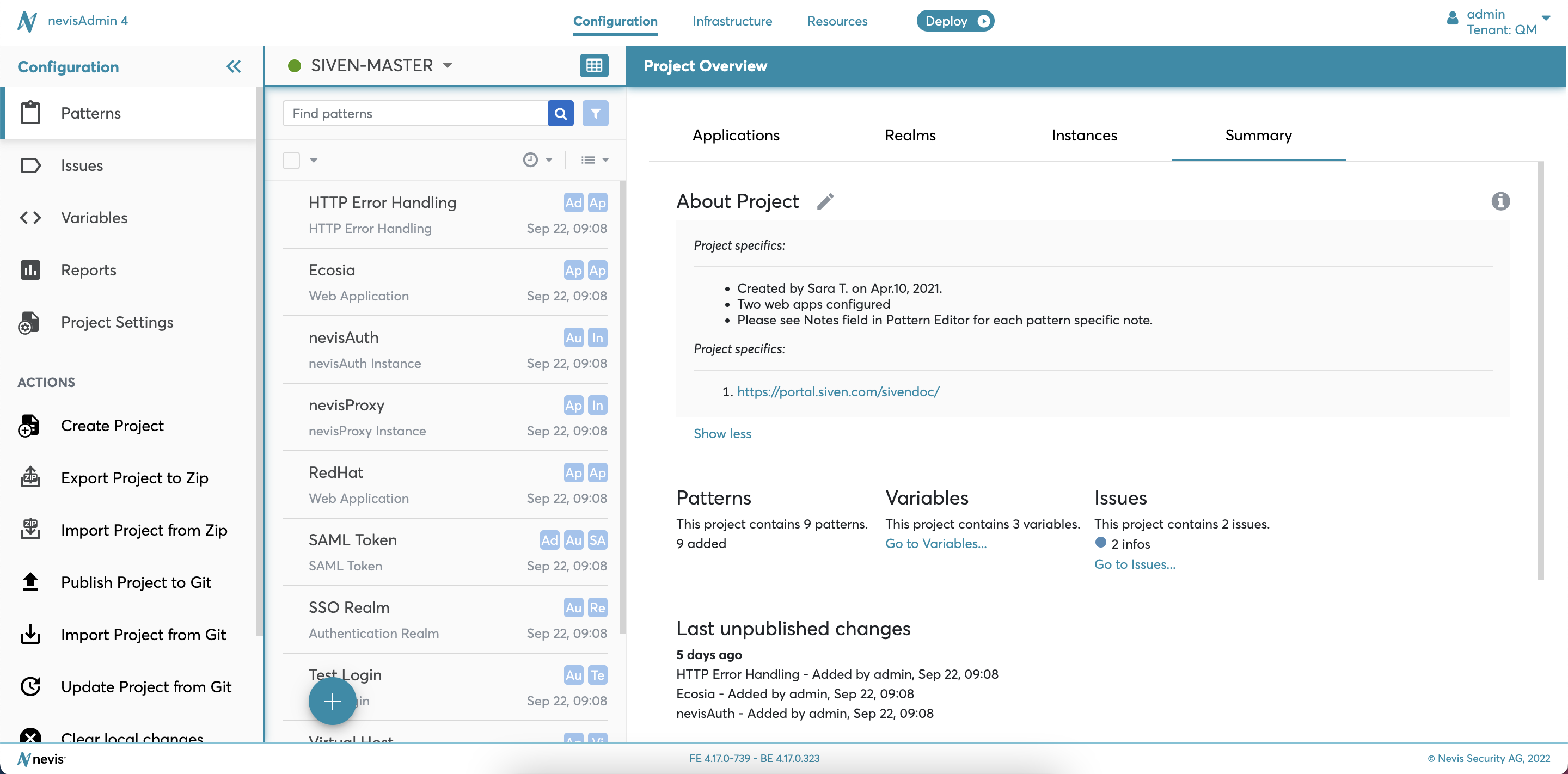Click the info icon in Summary panel
1568x774 pixels.
click(1500, 201)
